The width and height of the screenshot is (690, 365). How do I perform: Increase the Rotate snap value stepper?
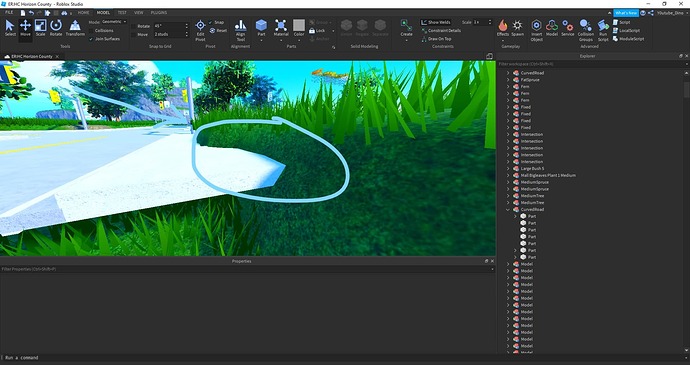tap(187, 24)
